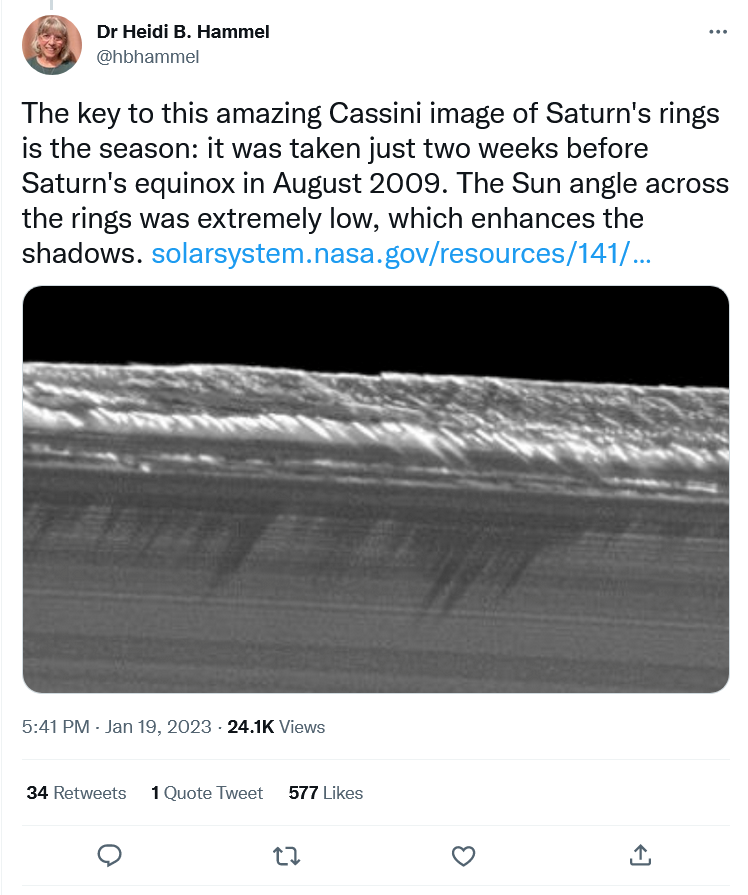Open the solarsystem.nasa.gov resources link
Image resolution: width=748 pixels, height=895 pixels.
tap(401, 254)
